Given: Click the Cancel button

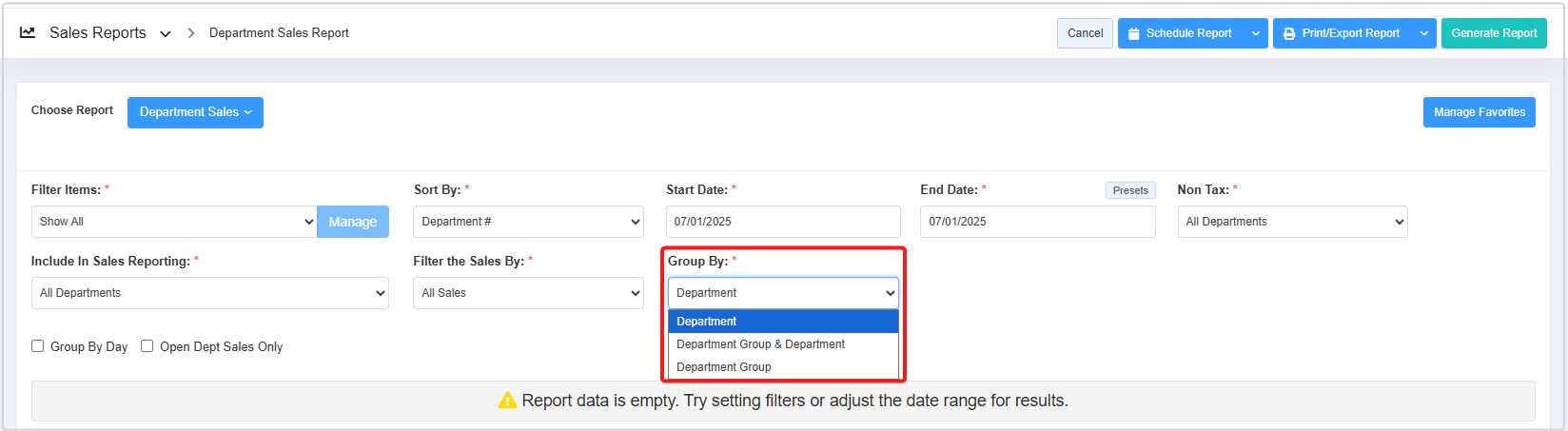Looking at the screenshot, I should tap(1085, 33).
